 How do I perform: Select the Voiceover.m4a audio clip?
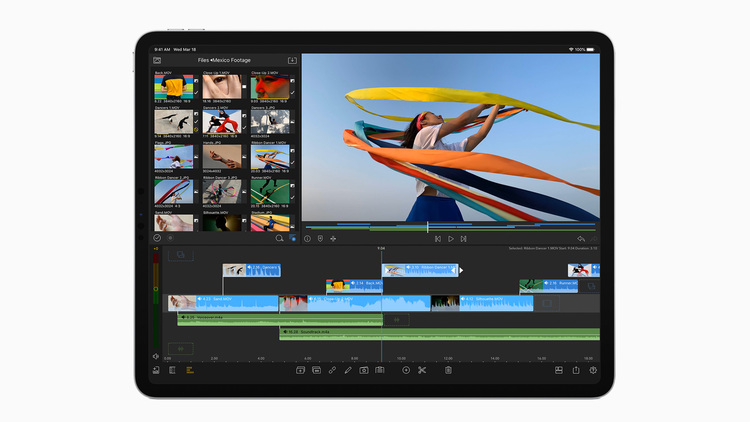[x=280, y=320]
